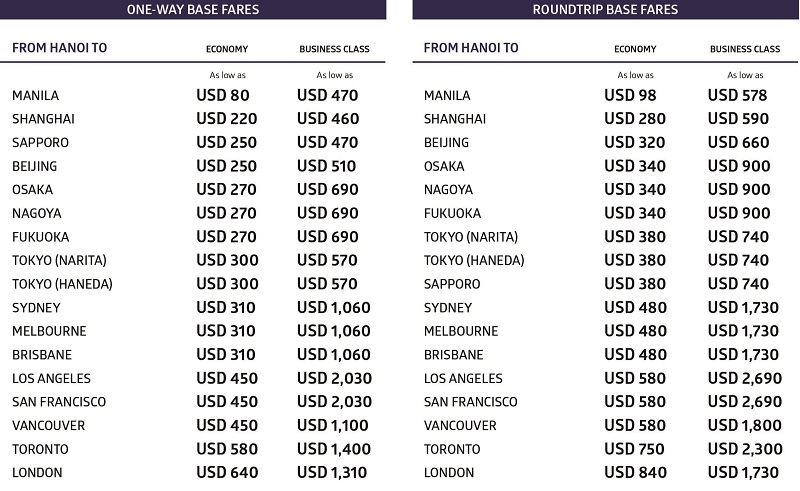Click the Economy column header in one-way table
Image resolution: width=800 pixels, height=491 pixels.
pos(227,49)
